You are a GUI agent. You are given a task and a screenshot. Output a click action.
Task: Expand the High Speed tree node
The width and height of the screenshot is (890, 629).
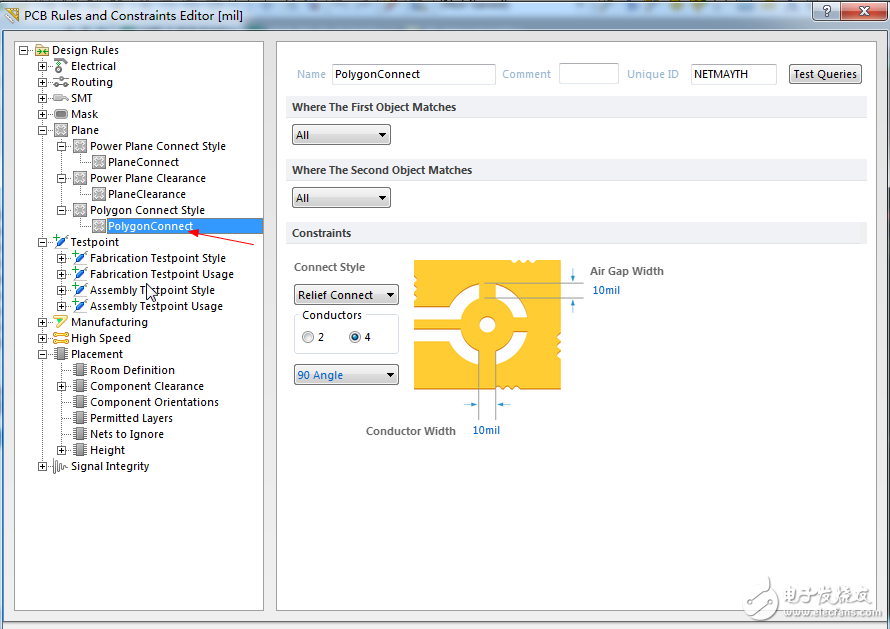click(43, 338)
